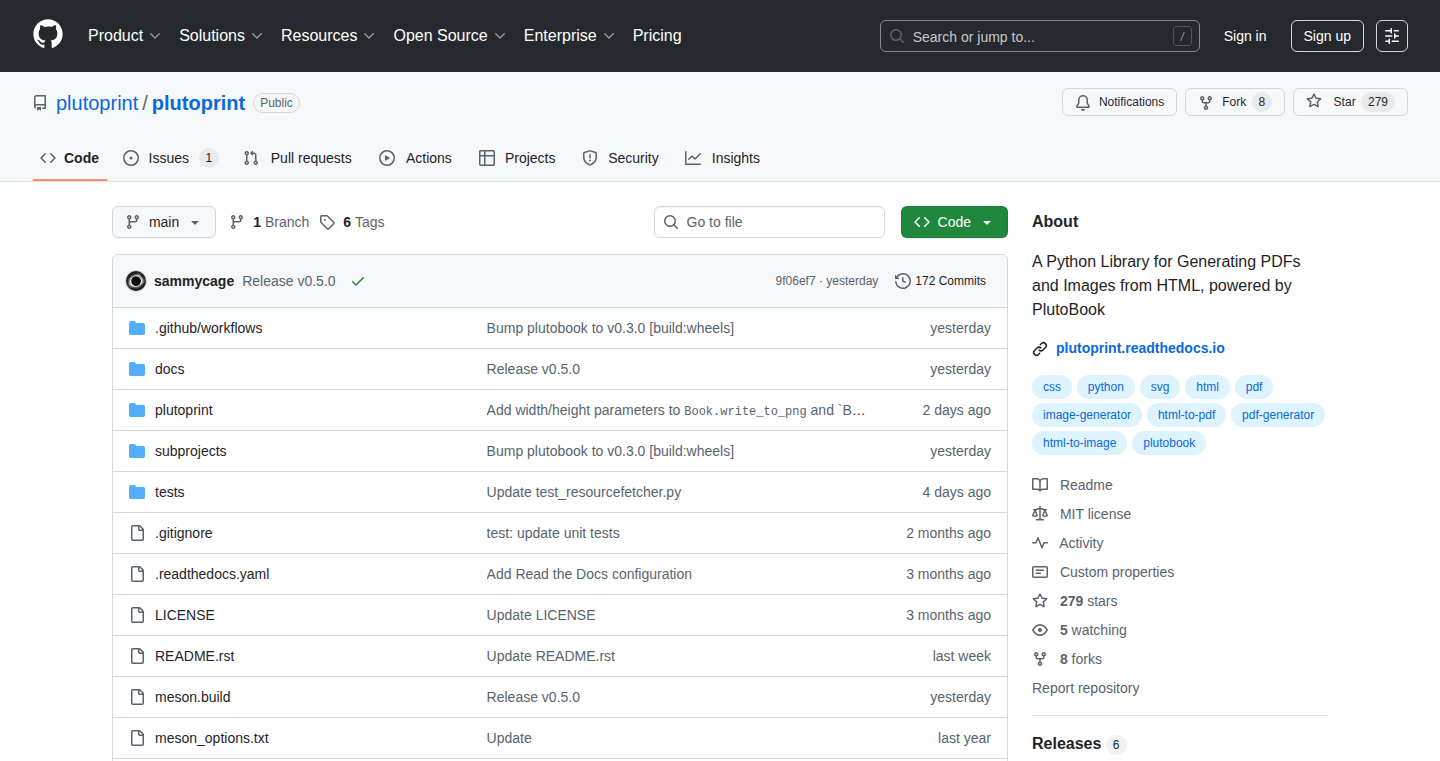Click the fork icon beside 8 forks
The image size is (1440, 761).
(x=1040, y=659)
